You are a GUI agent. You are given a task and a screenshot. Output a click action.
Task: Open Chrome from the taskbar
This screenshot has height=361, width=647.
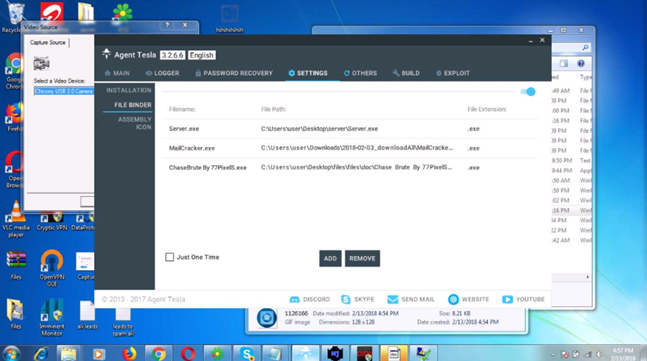158,354
